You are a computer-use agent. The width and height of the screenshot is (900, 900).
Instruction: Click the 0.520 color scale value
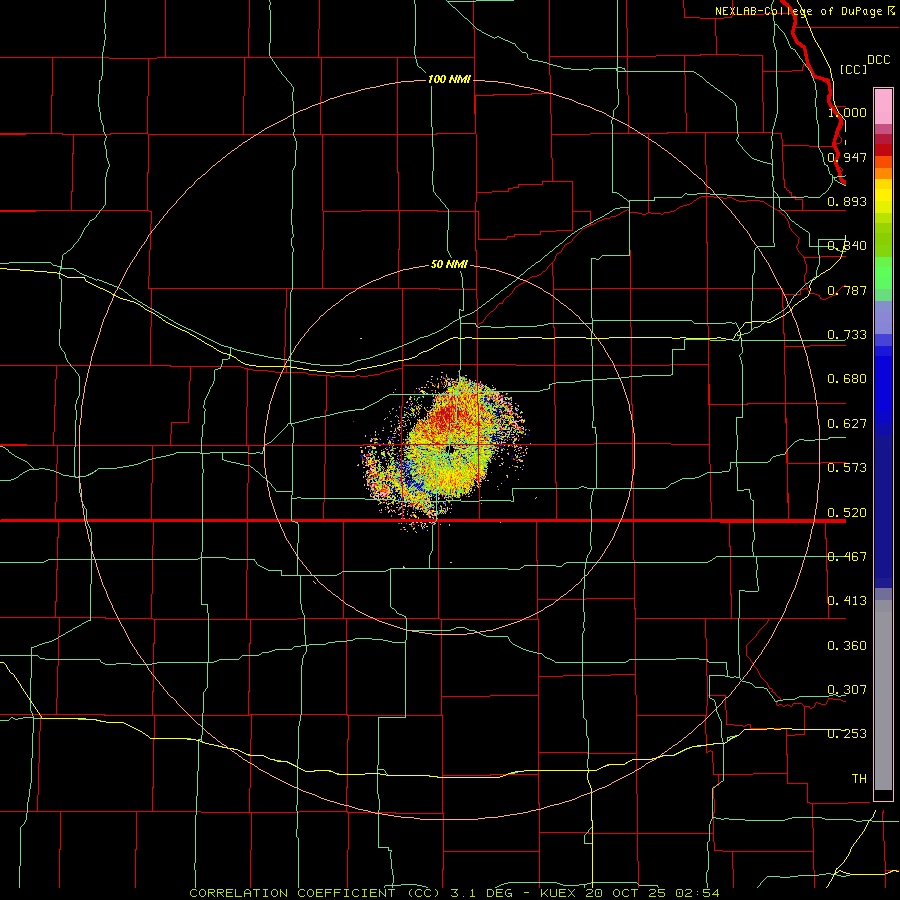[x=847, y=513]
